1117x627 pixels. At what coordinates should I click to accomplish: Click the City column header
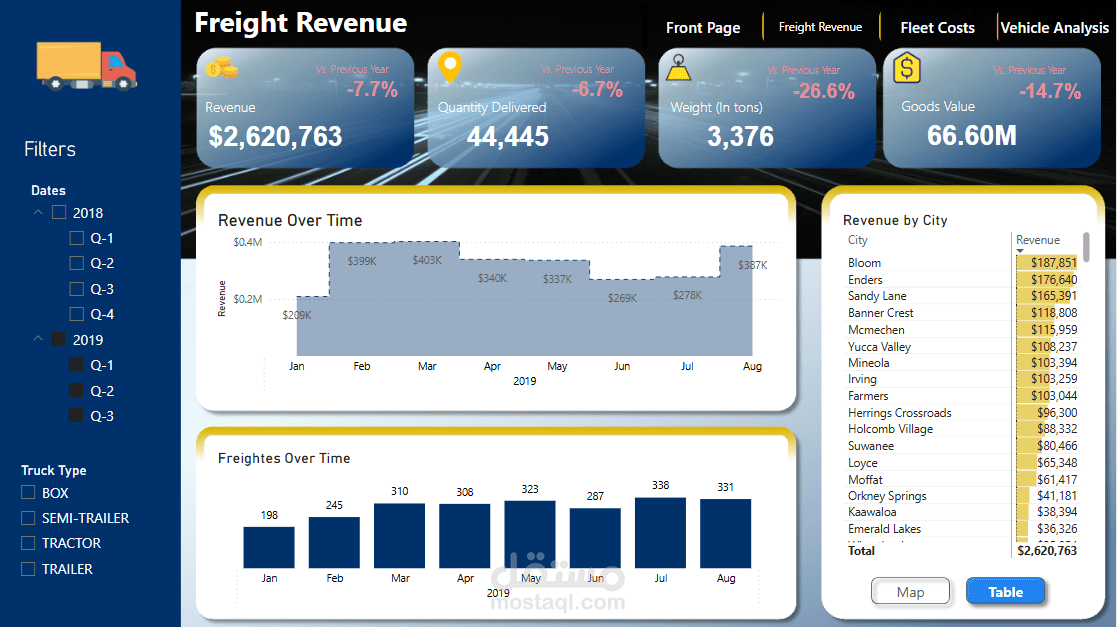click(x=858, y=240)
